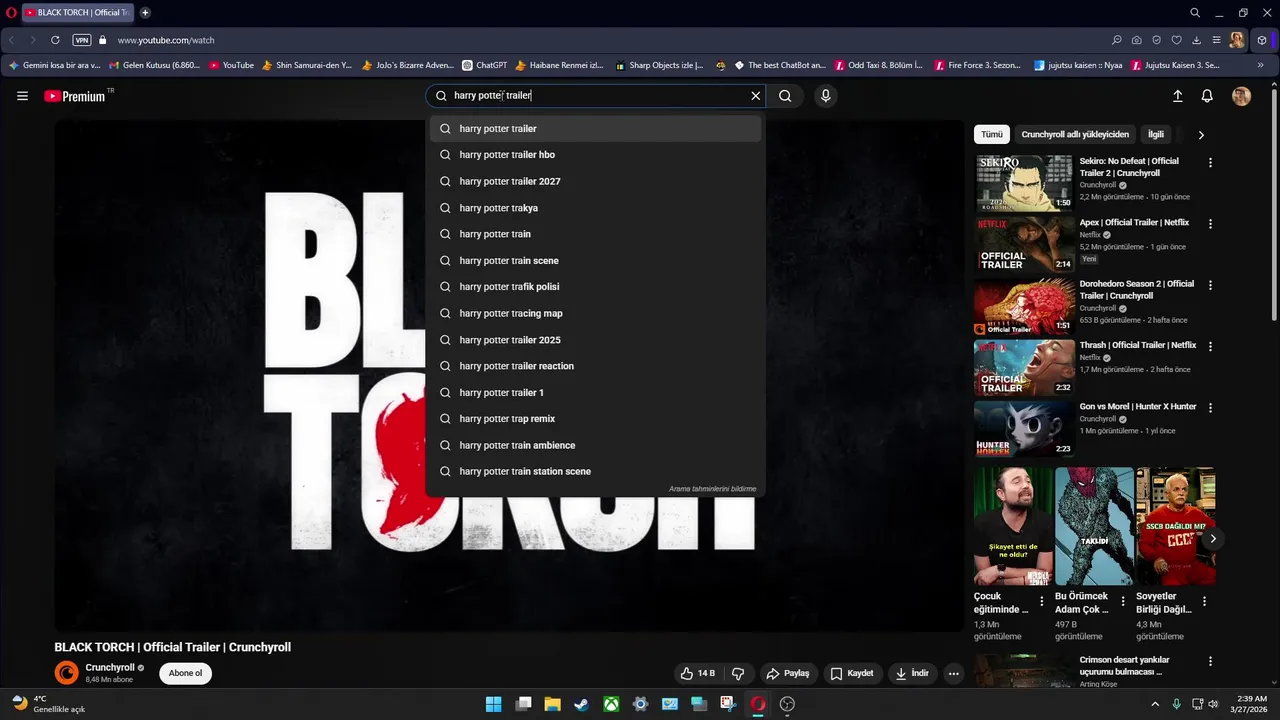
Task: Reload page with browser refresh icon
Action: coord(55,40)
